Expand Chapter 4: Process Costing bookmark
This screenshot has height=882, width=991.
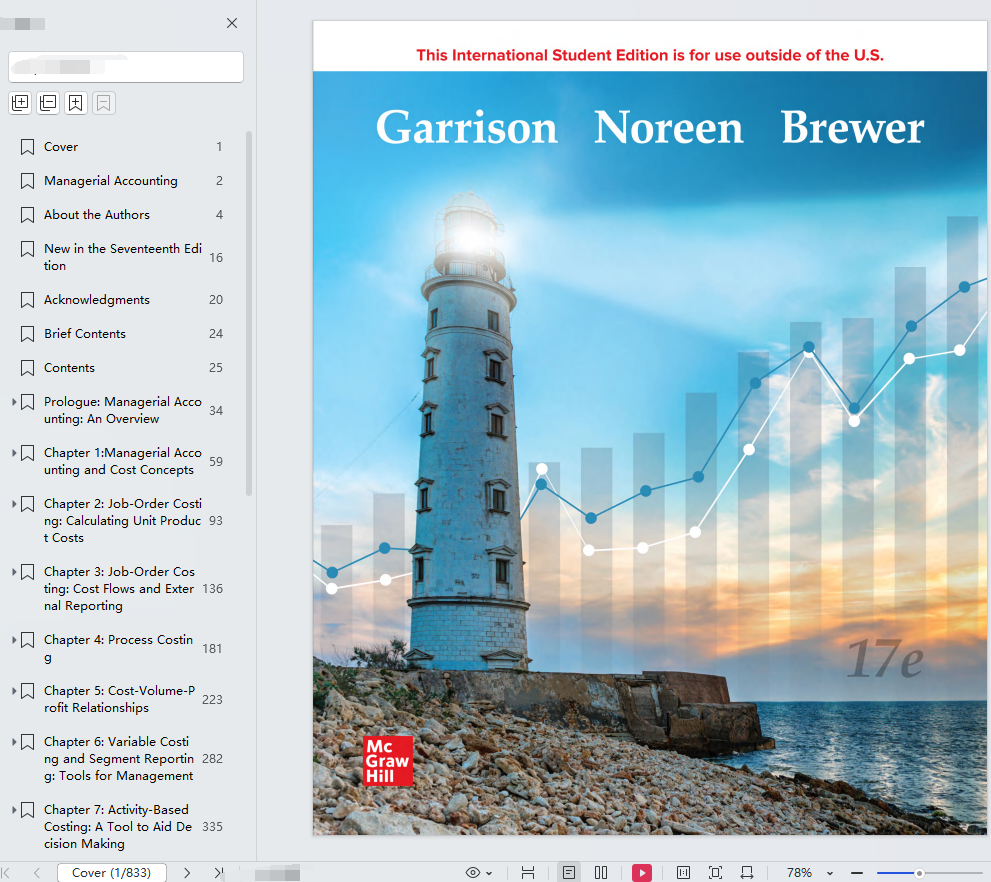14,639
